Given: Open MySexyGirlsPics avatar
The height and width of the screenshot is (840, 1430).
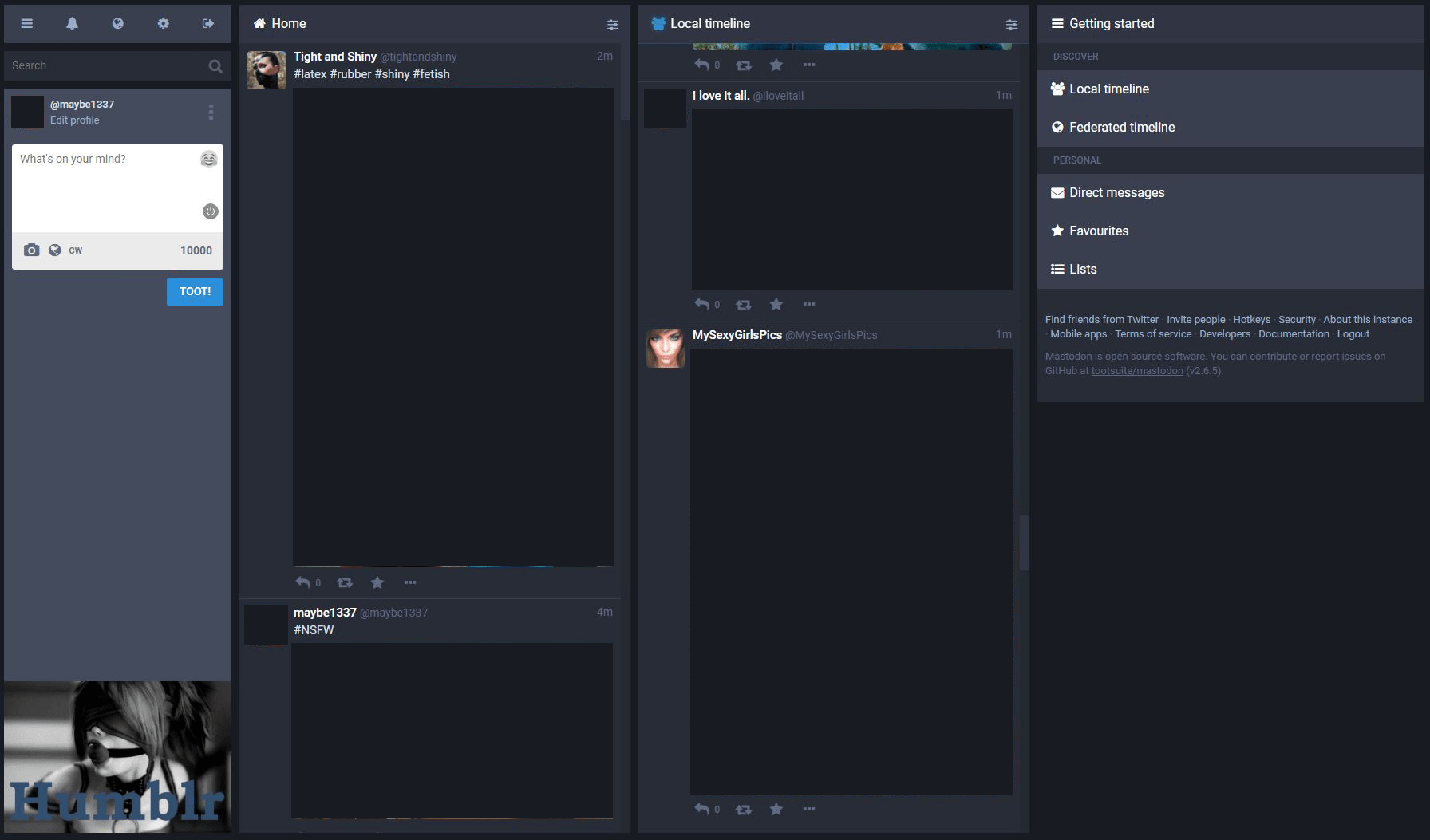Looking at the screenshot, I should tap(666, 349).
